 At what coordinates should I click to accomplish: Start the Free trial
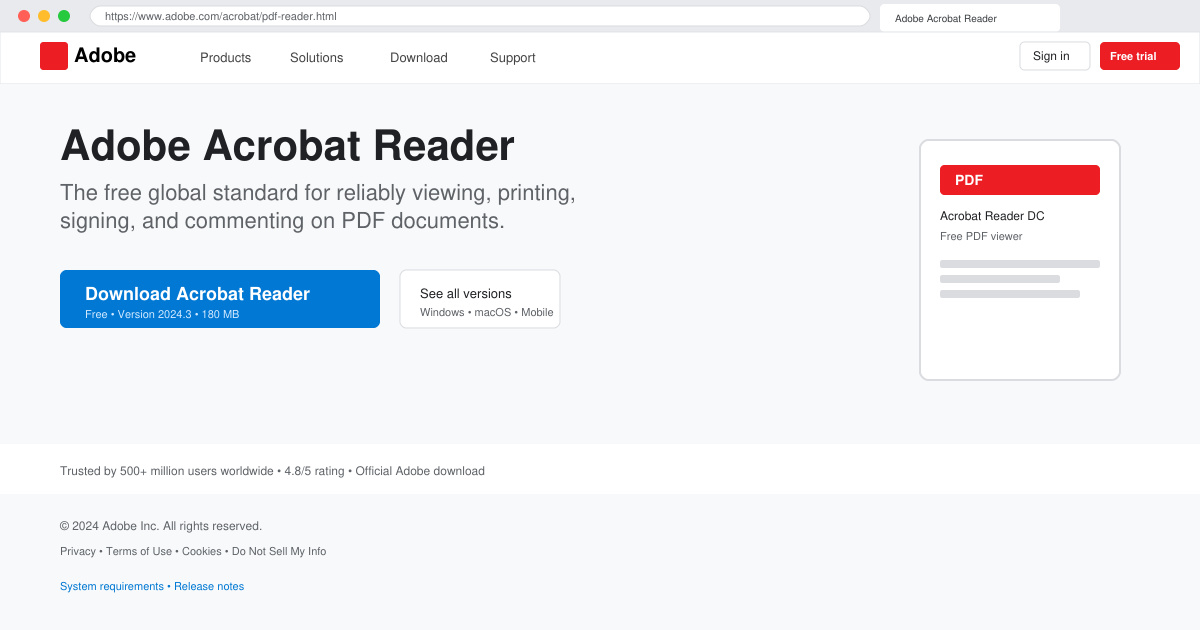(x=1140, y=56)
